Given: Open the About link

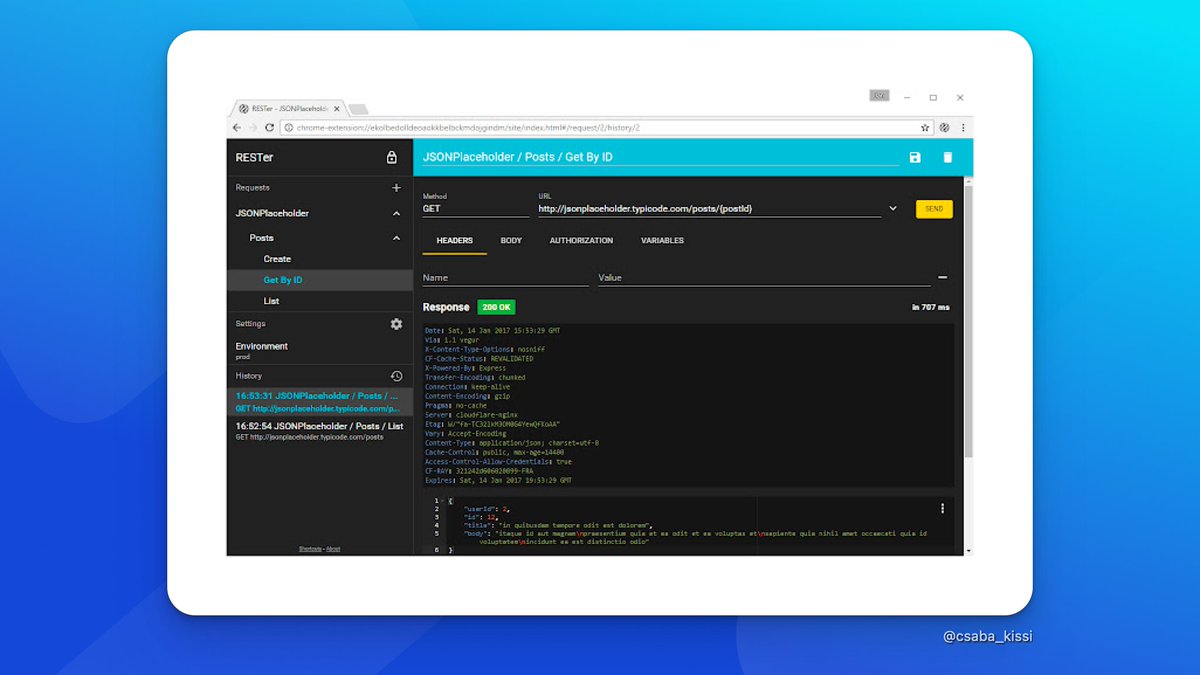Looking at the screenshot, I should [x=333, y=549].
